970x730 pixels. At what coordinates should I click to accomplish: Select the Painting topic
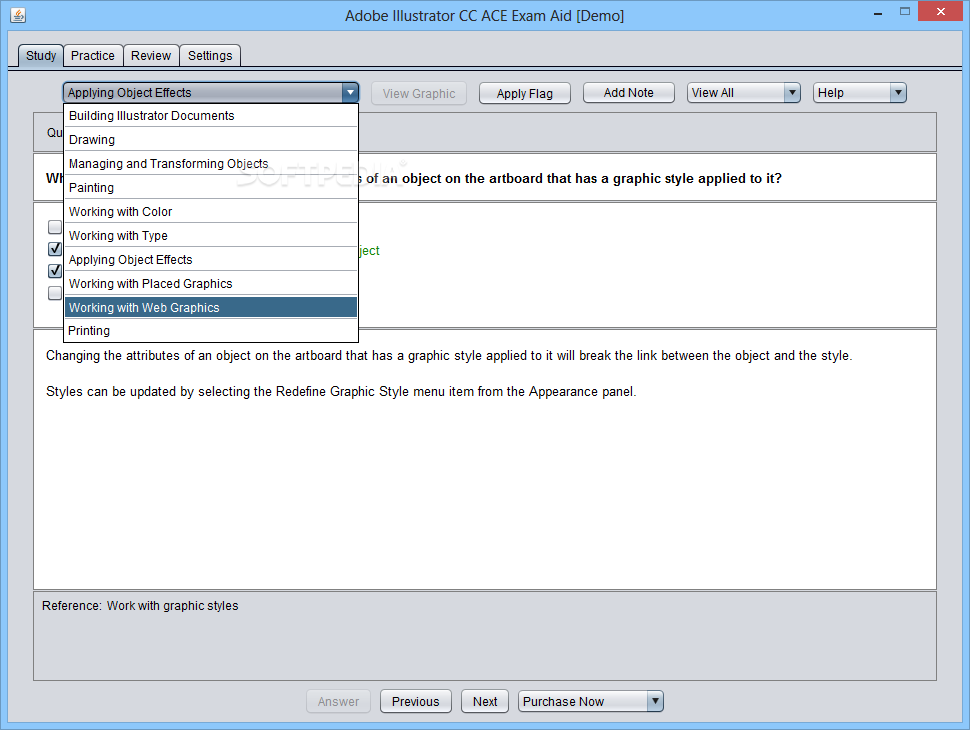tap(211, 187)
